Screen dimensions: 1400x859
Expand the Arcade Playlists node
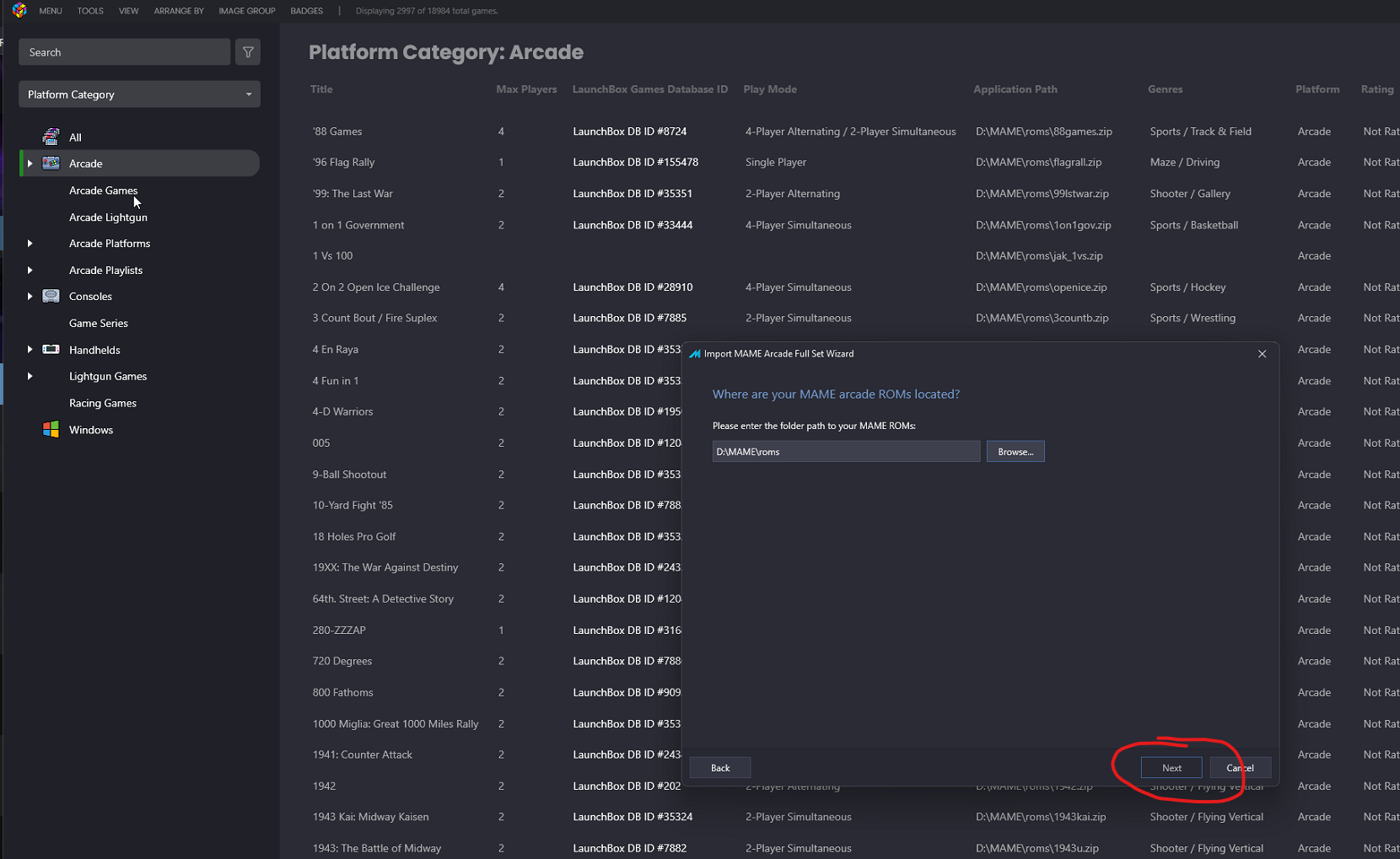point(30,271)
